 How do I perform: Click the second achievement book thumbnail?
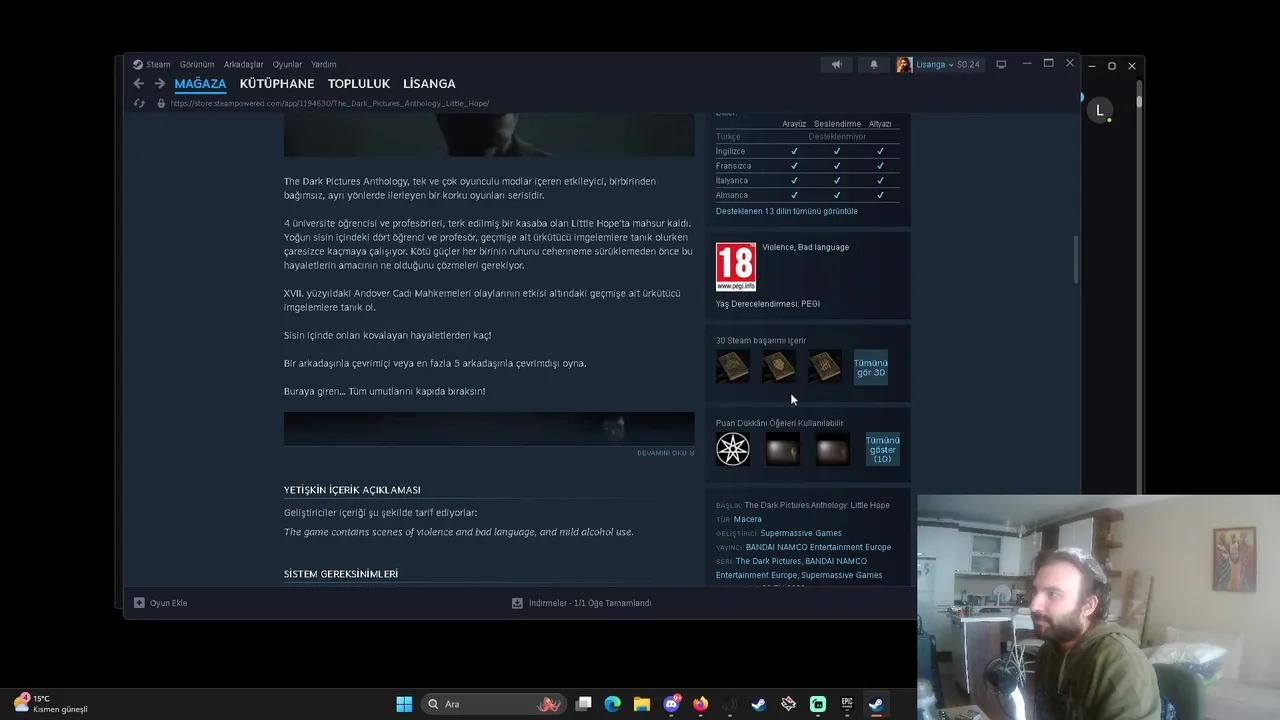point(778,367)
